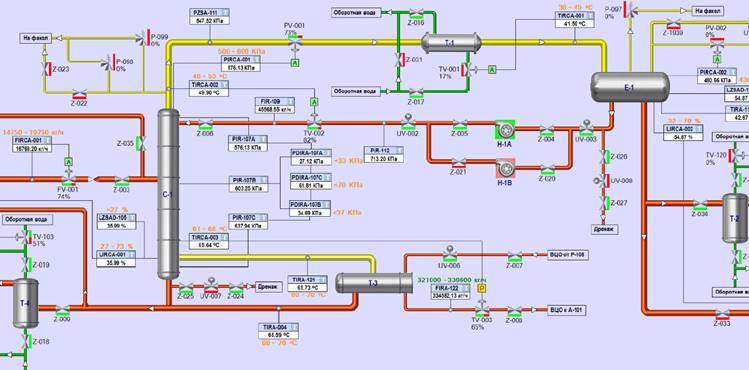Viewport: 749px width, 370px height.
Task: Toggle yellow P mode indicator near FIRA-122
Action: [x=482, y=288]
